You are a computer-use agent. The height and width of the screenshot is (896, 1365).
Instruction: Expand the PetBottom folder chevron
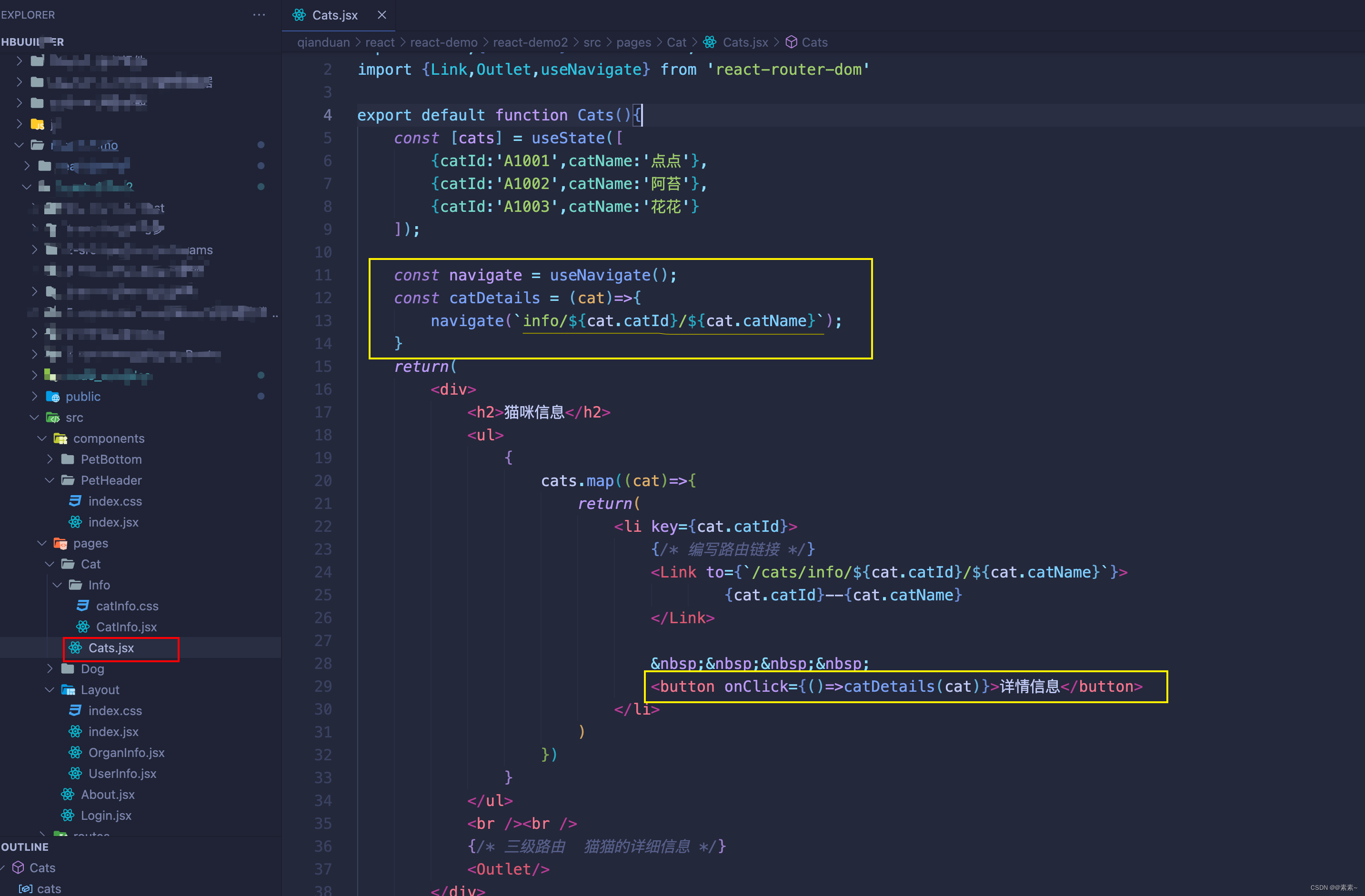click(50, 459)
